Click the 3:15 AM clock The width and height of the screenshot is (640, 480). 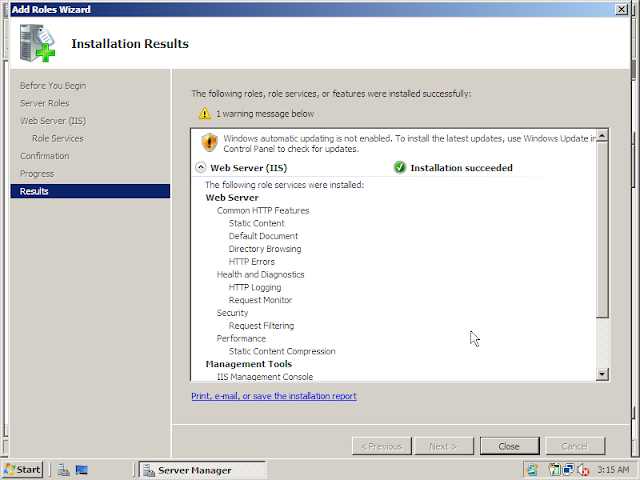(x=613, y=469)
